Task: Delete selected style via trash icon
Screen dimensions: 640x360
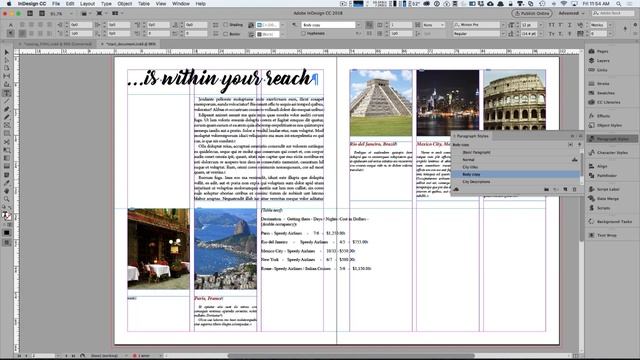Action: point(574,189)
